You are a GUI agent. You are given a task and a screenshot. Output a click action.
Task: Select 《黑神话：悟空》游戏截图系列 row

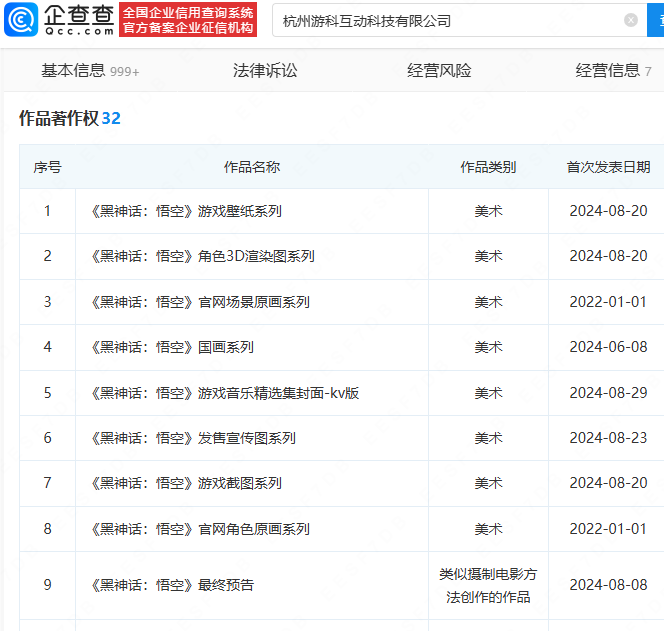[342, 483]
